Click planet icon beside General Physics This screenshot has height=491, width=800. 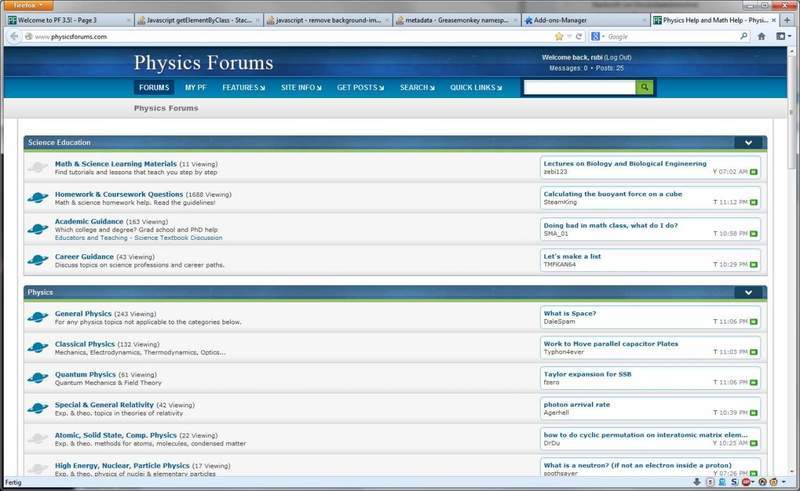pos(38,317)
